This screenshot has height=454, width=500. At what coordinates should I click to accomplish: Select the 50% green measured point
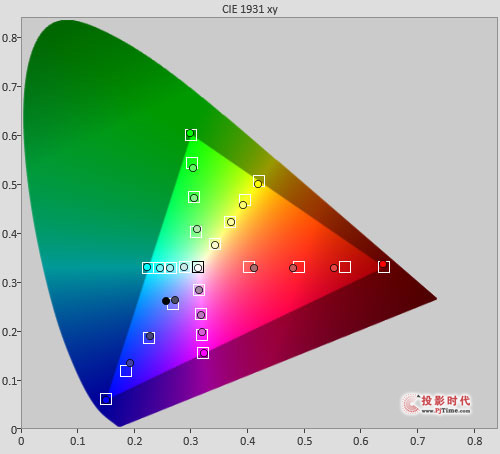click(x=194, y=198)
